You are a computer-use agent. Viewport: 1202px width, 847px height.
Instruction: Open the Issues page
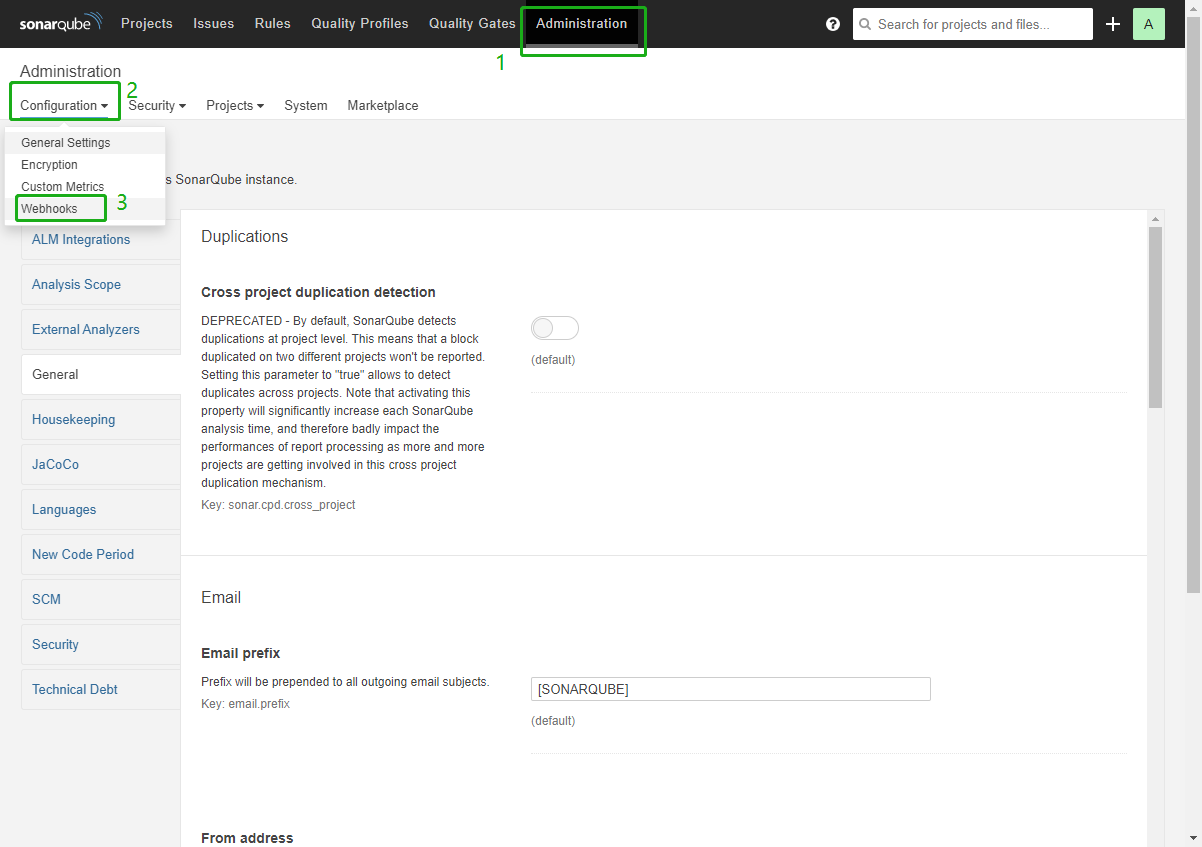[x=213, y=23]
